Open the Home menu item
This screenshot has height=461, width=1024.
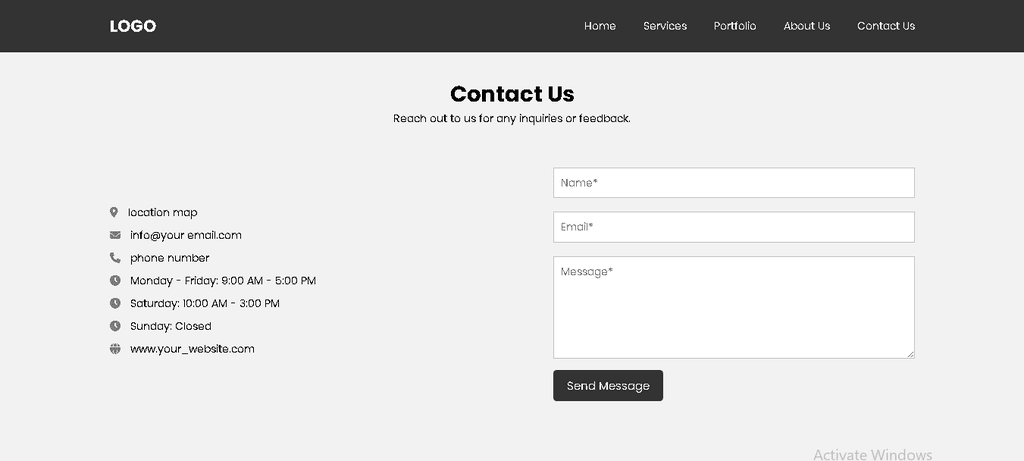click(600, 26)
